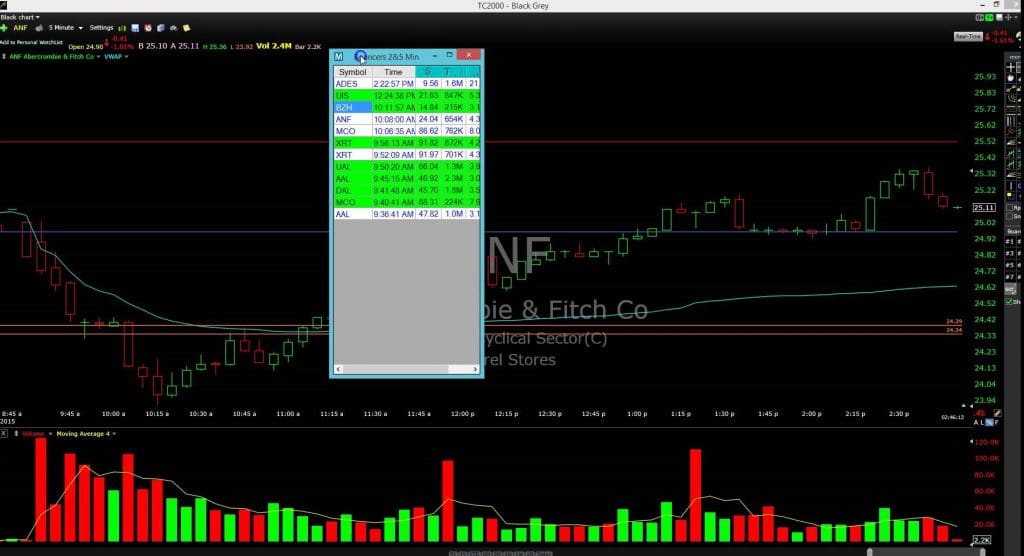Select the UAL row in scanner list
This screenshot has width=1024, height=556.
pos(407,167)
